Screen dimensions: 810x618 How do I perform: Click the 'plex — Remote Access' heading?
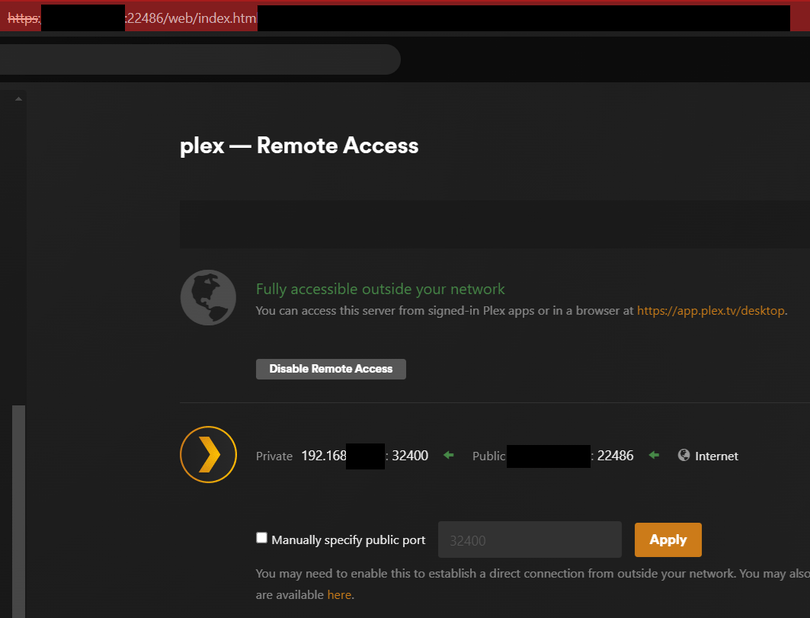click(x=299, y=146)
